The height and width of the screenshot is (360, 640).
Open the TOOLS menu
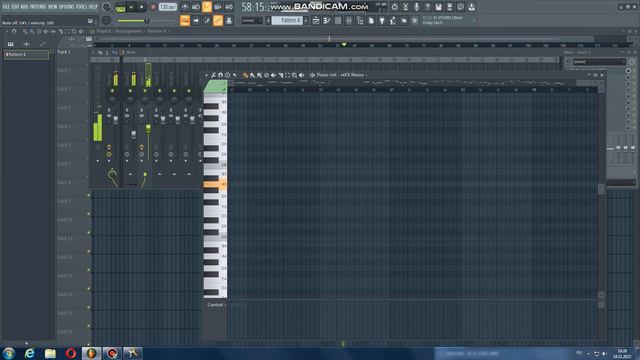81,7
